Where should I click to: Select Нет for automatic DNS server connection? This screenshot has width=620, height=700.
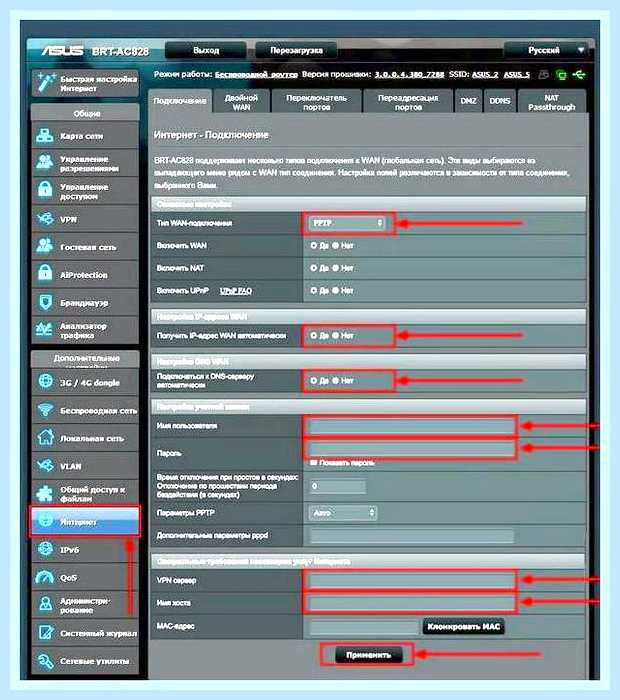pos(335,381)
